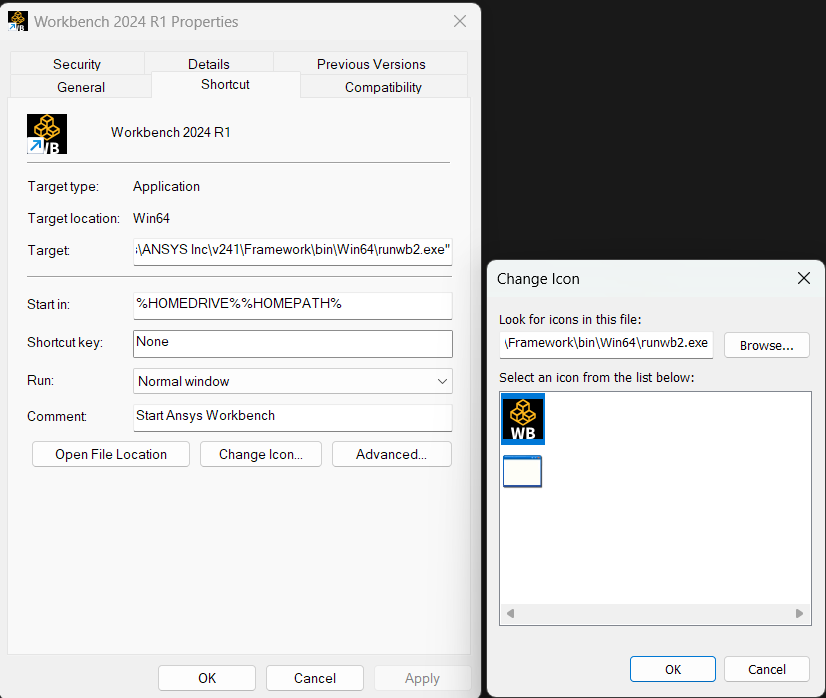Click Open File Location button
Viewport: 826px width, 698px height.
[111, 454]
